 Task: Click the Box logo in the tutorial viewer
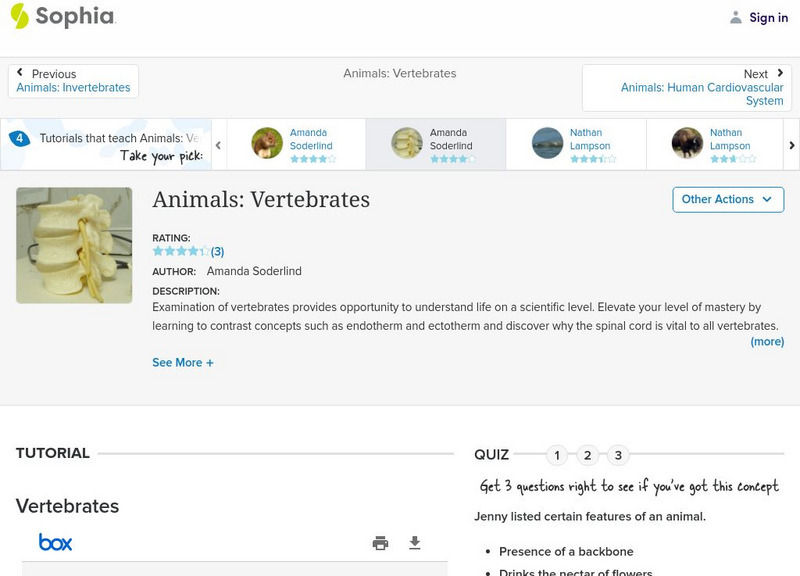coord(57,541)
